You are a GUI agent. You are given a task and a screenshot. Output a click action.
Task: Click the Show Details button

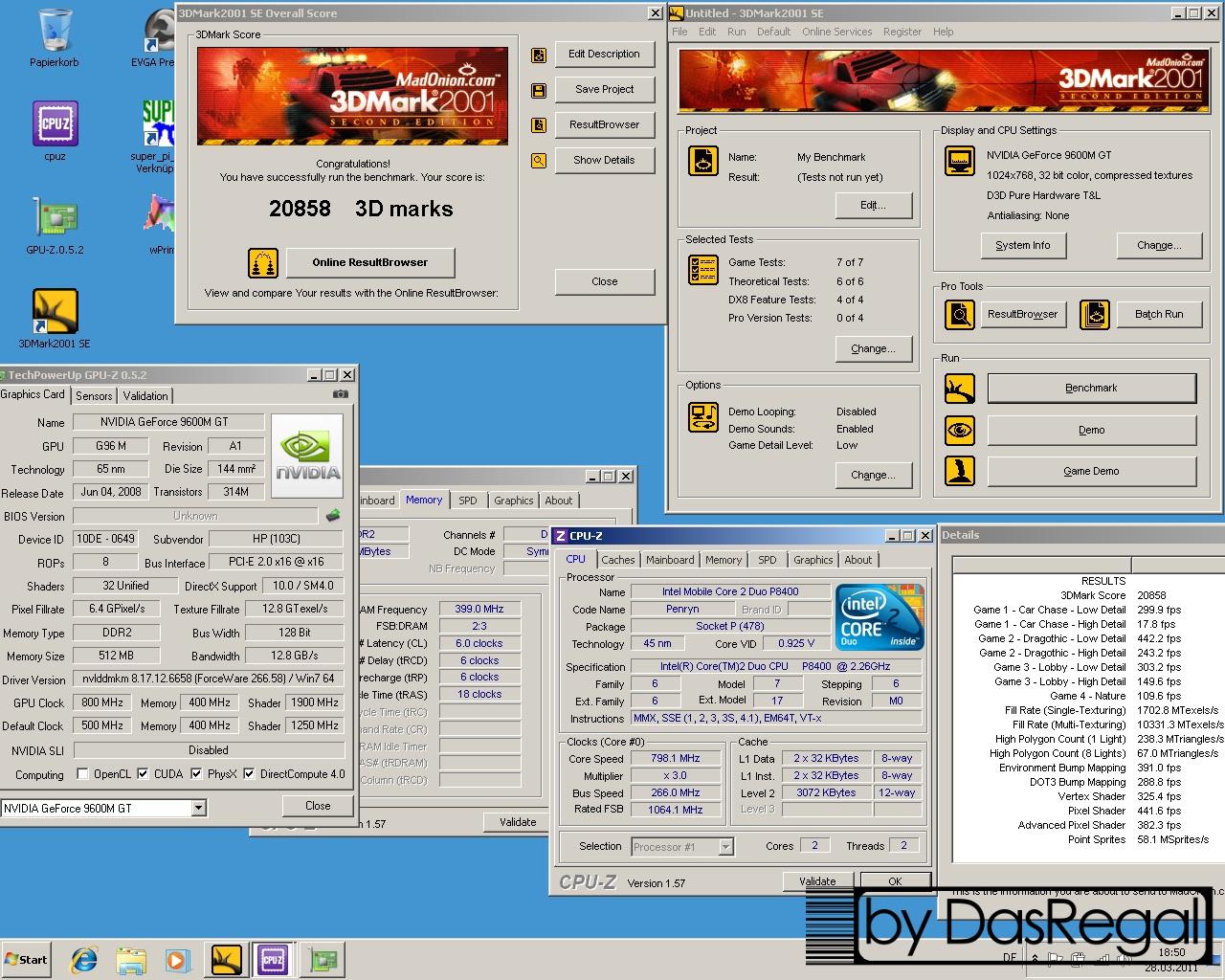[x=605, y=160]
